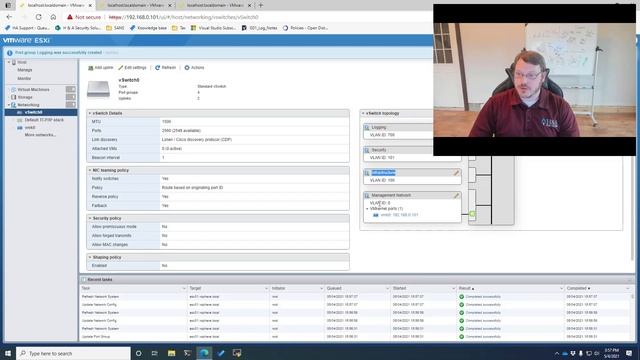
Task: Open File Explorer from taskbar
Action: pyautogui.click(x=171, y=353)
